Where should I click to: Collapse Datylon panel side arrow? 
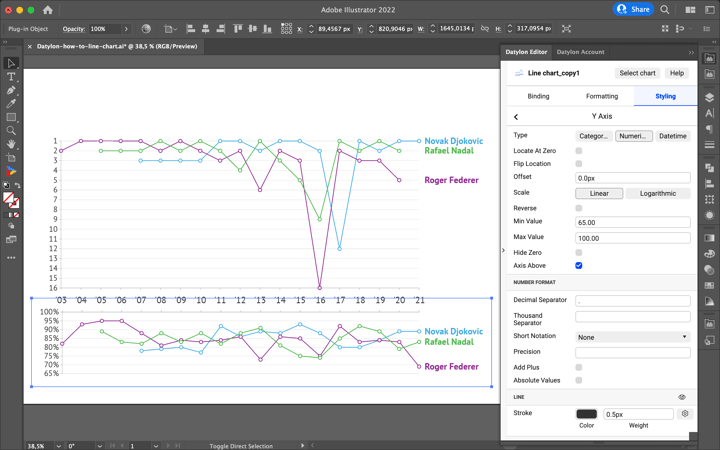click(x=503, y=250)
